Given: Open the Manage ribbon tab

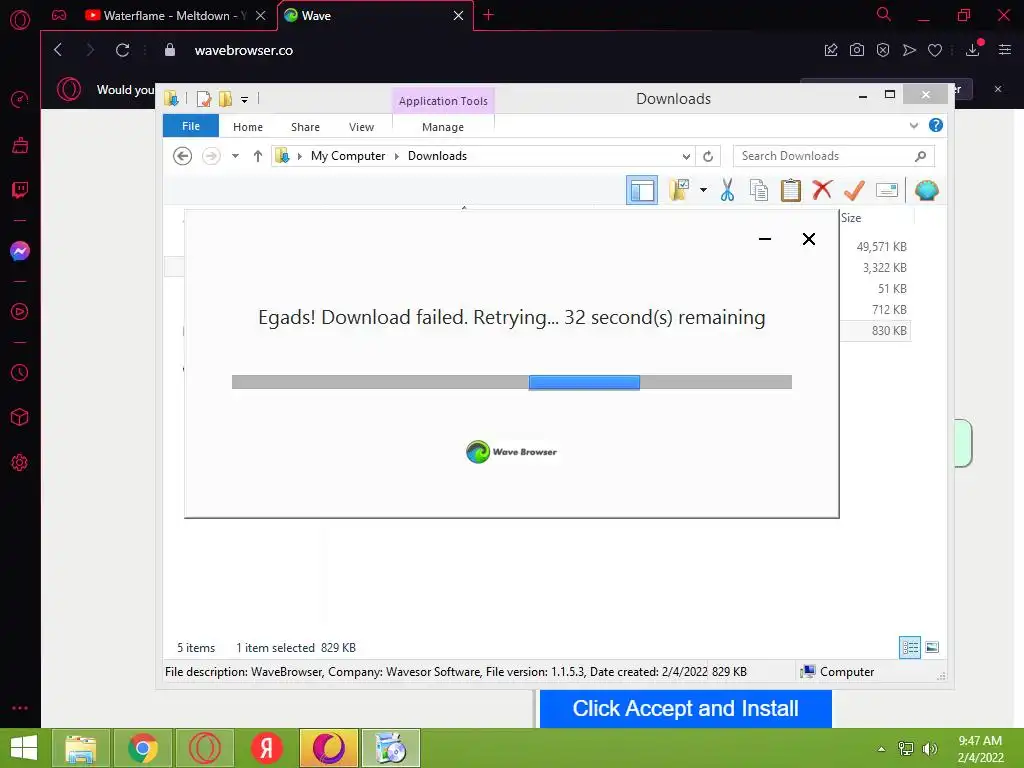Looking at the screenshot, I should (443, 127).
